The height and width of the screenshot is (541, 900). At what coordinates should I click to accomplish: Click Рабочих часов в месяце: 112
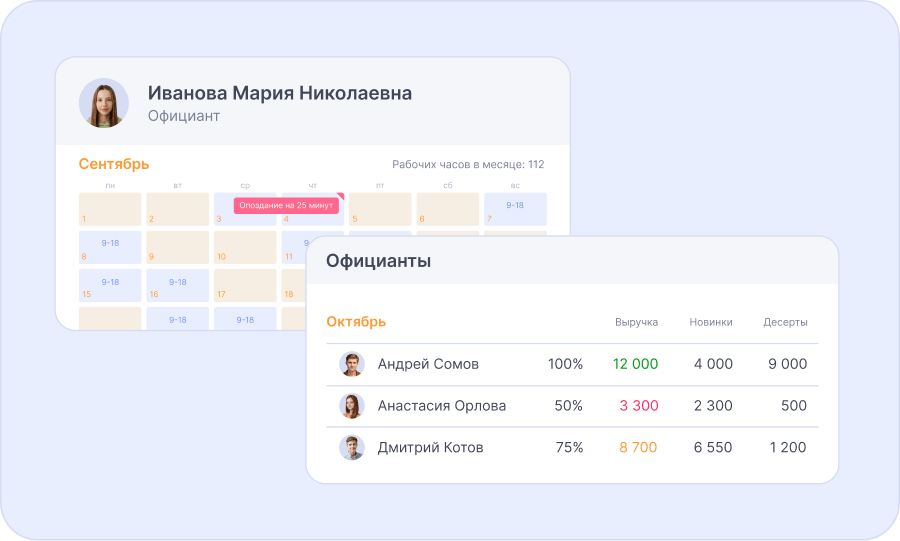click(x=468, y=165)
